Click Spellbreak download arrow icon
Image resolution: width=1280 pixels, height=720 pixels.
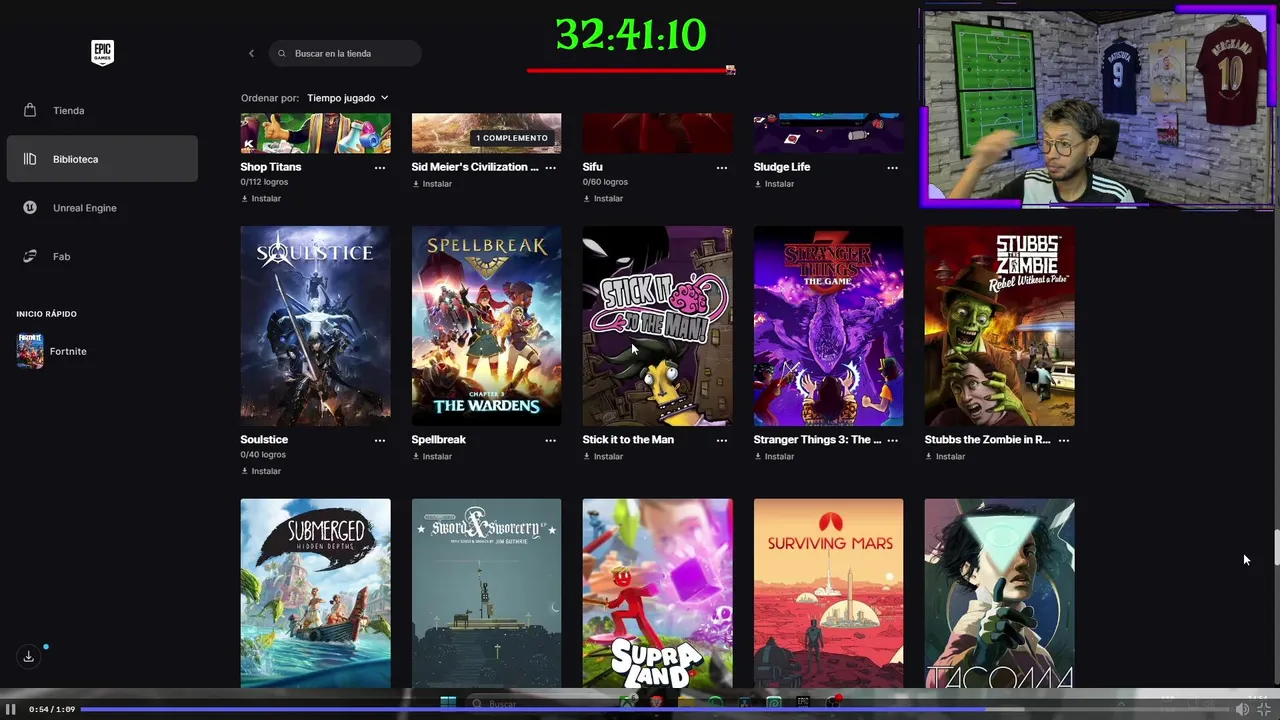[x=416, y=457]
